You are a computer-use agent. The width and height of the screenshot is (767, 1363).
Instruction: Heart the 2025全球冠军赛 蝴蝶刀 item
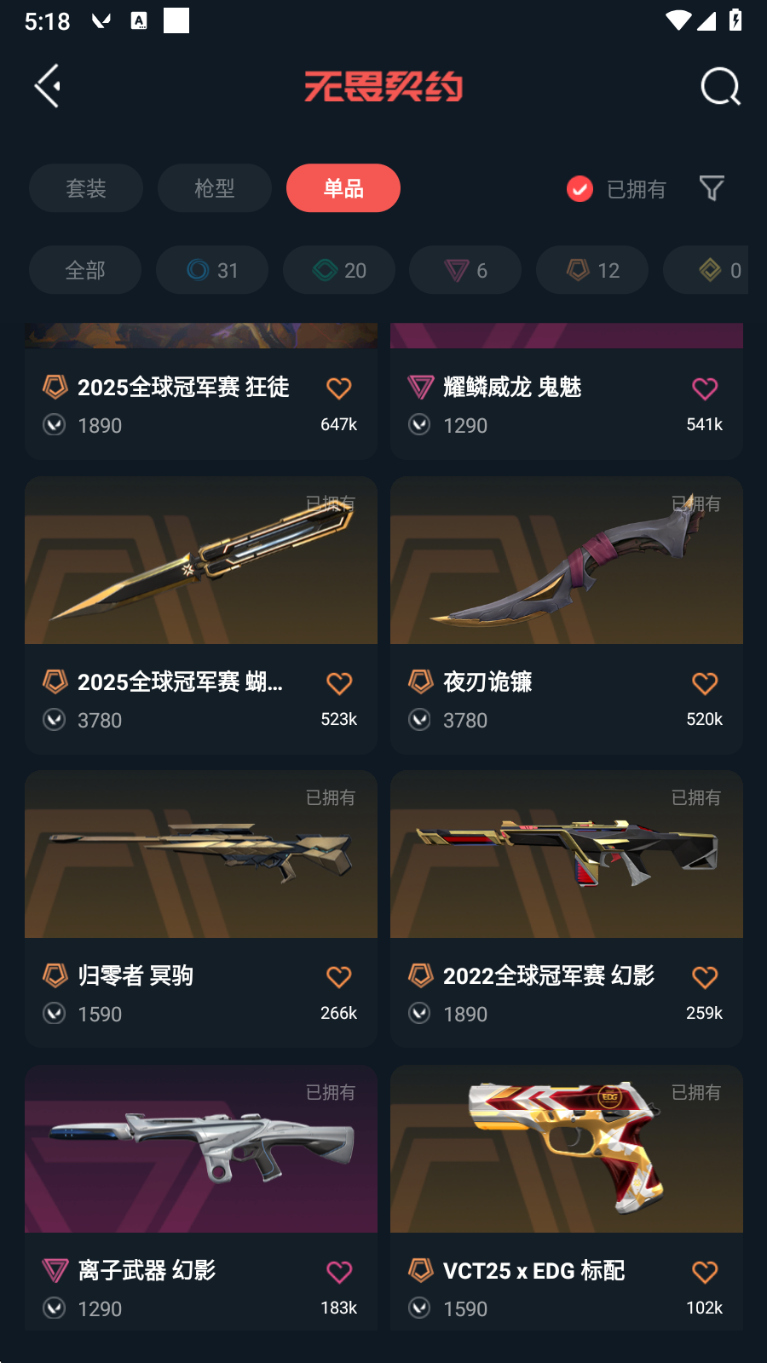pos(339,683)
